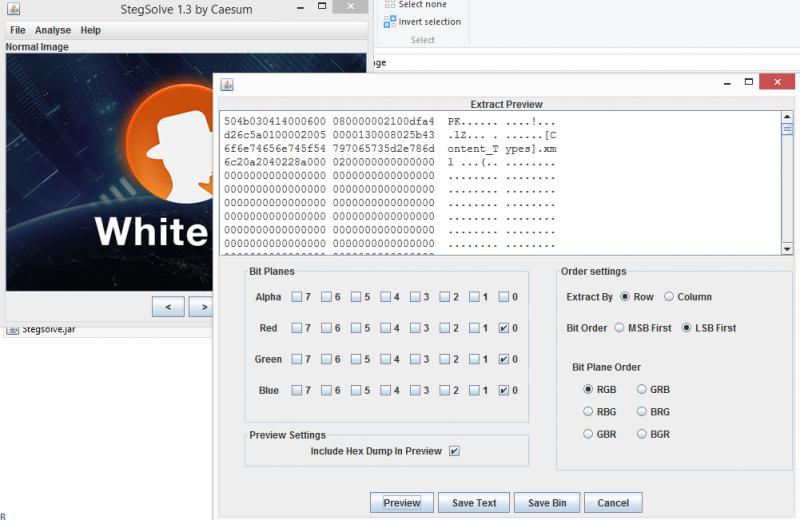Click Save Text button

coord(474,503)
